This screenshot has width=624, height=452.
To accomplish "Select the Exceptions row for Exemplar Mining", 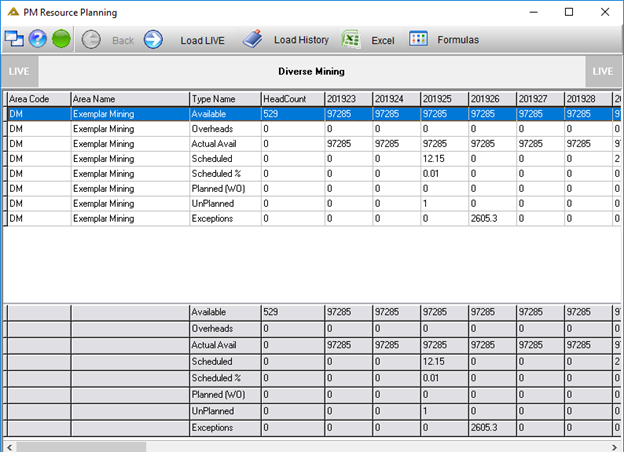I will click(310, 218).
